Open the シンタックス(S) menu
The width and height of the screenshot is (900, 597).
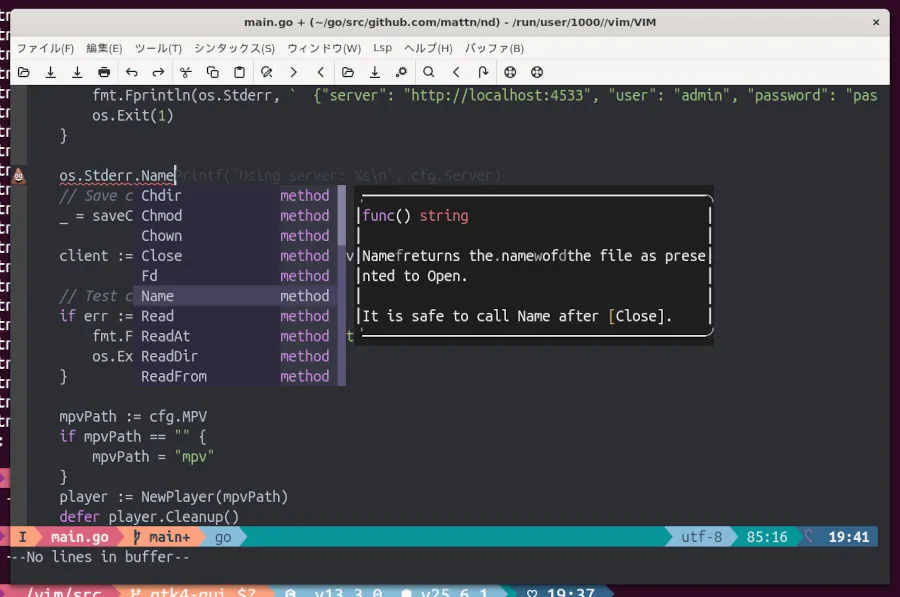point(234,48)
